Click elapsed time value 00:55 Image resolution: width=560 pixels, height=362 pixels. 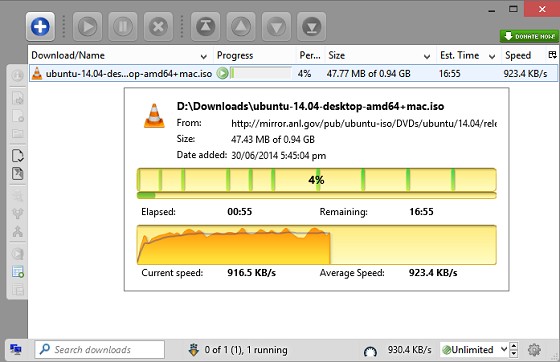tap(240, 212)
